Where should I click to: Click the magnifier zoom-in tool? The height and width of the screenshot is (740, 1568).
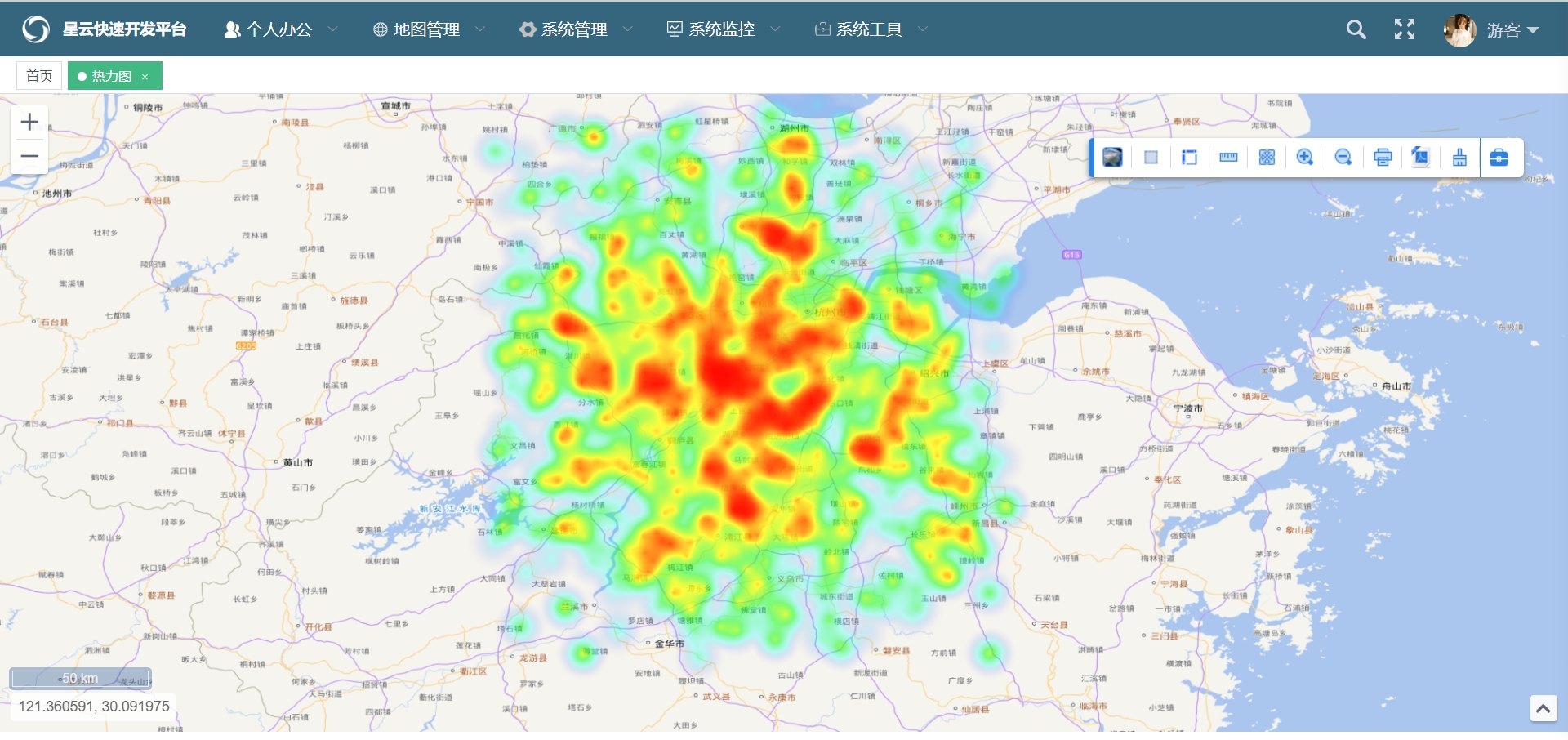point(1305,158)
